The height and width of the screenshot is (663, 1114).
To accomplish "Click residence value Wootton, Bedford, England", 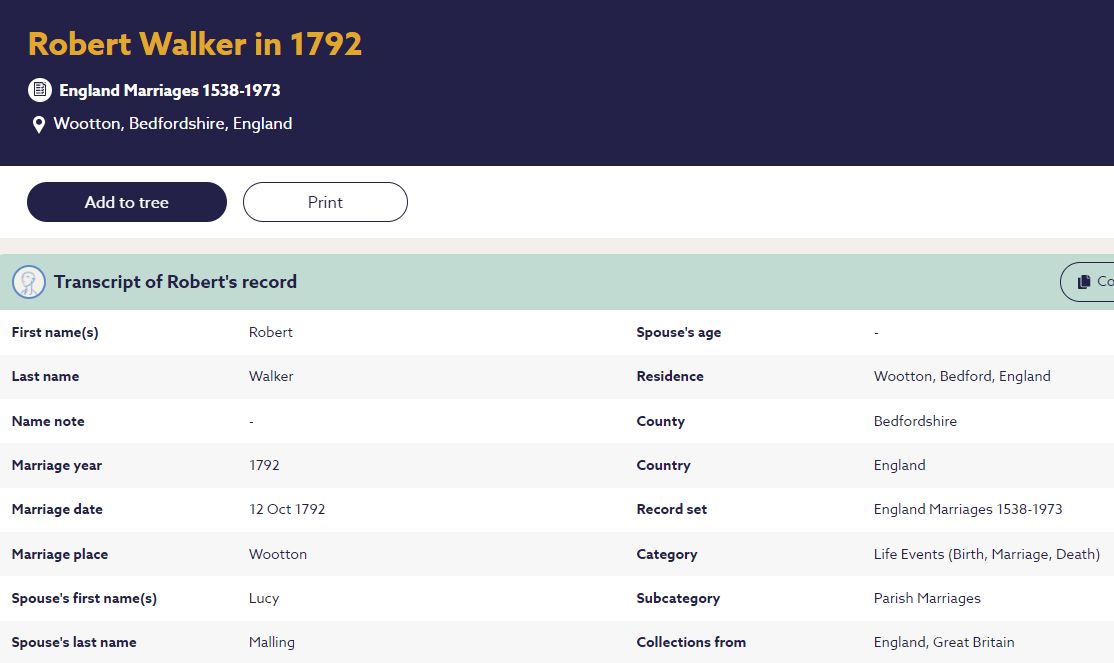I will pyautogui.click(x=962, y=376).
